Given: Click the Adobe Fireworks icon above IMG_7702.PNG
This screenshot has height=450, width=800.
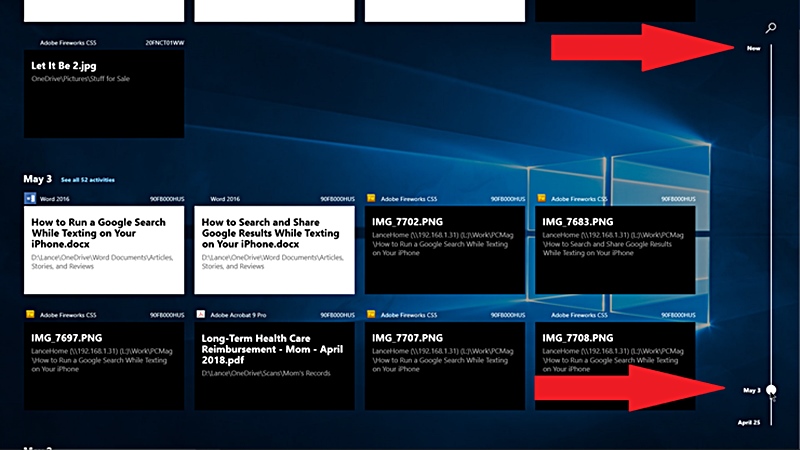Looking at the screenshot, I should [371, 198].
